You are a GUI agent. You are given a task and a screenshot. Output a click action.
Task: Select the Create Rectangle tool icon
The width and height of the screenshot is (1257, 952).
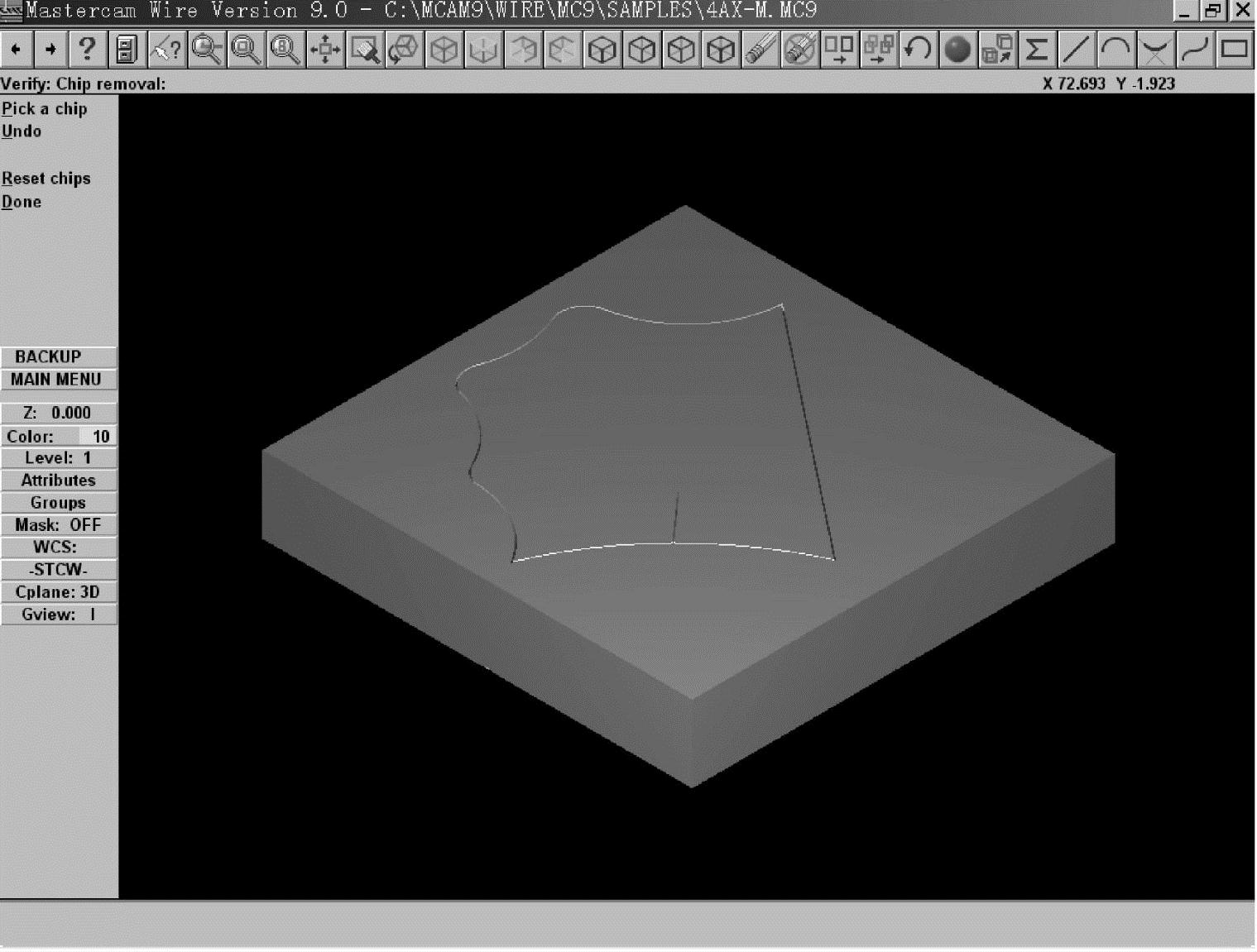pyautogui.click(x=1234, y=50)
